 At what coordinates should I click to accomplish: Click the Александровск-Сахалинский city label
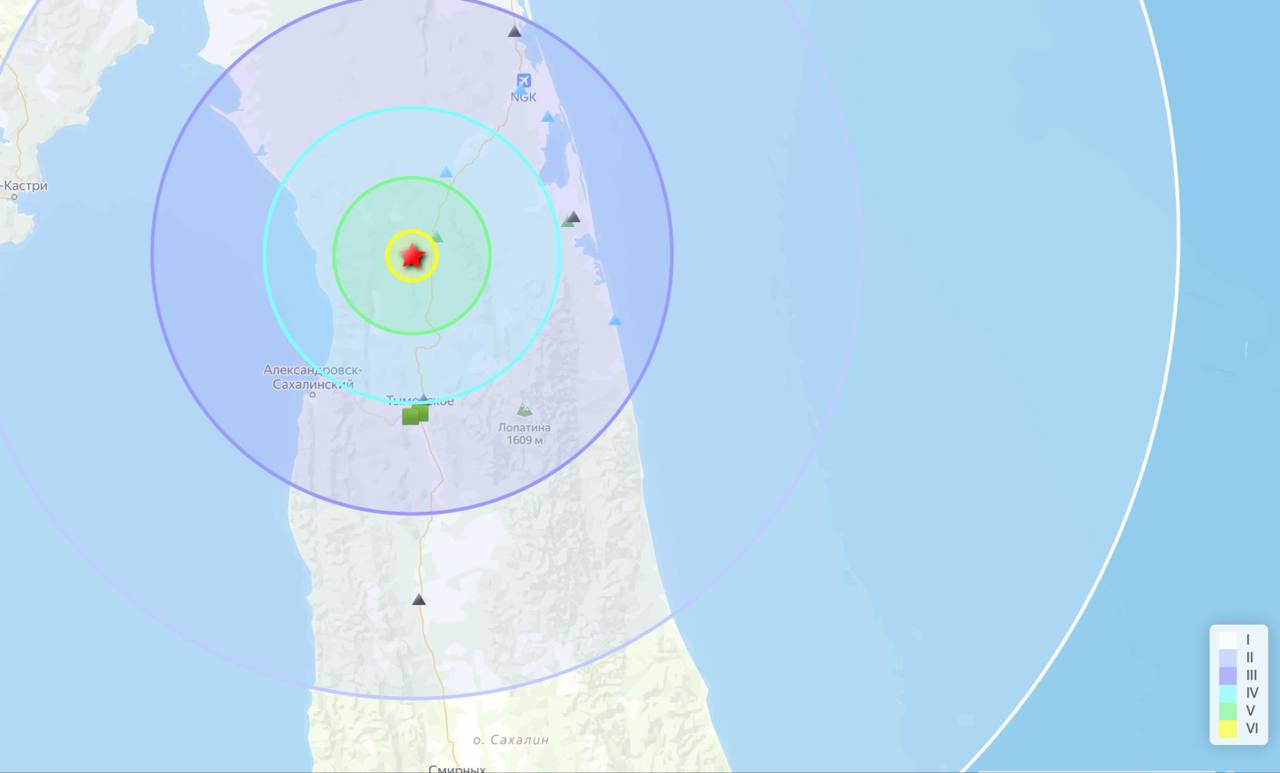[x=310, y=377]
